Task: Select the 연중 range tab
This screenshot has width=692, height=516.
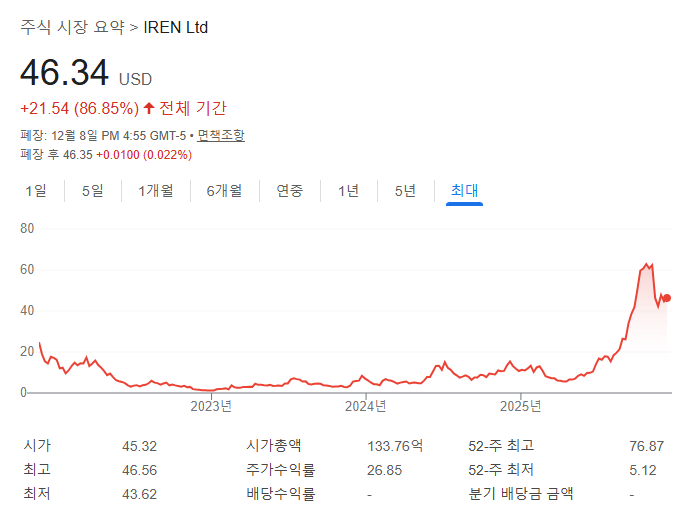Action: [x=290, y=191]
